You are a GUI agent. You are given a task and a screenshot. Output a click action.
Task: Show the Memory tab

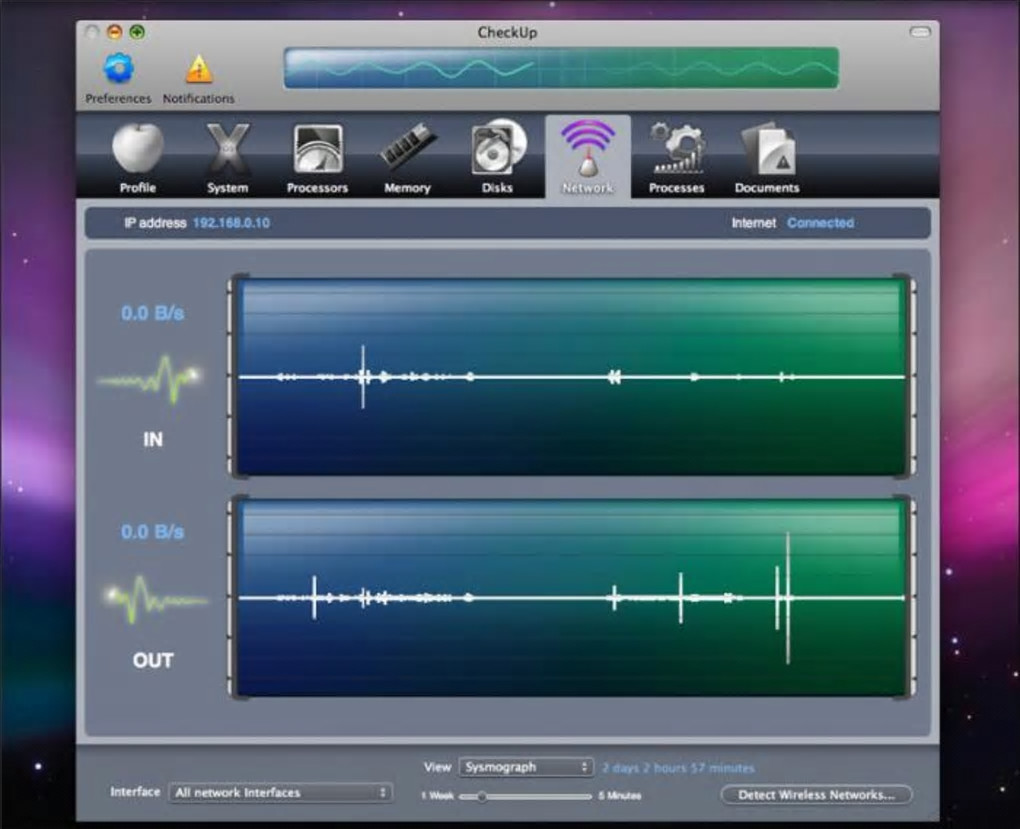(407, 156)
